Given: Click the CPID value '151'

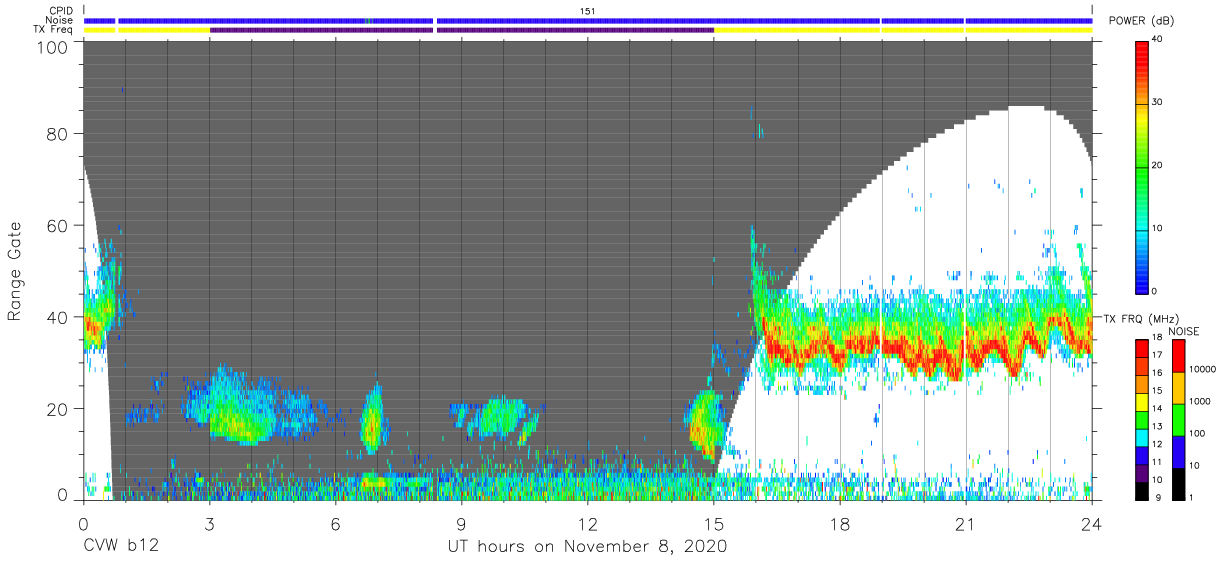Looking at the screenshot, I should pos(587,10).
